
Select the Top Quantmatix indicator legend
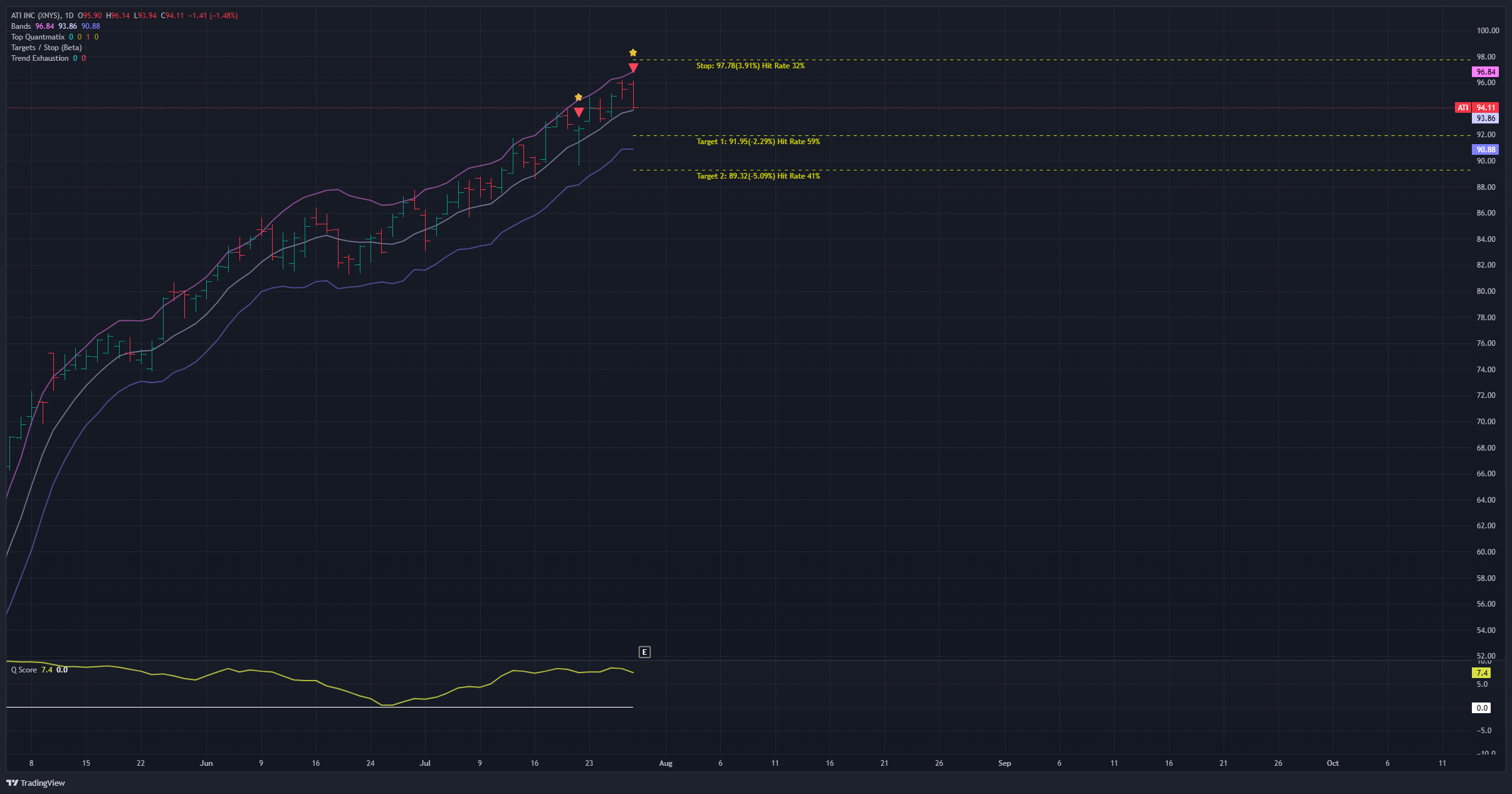(x=38, y=37)
